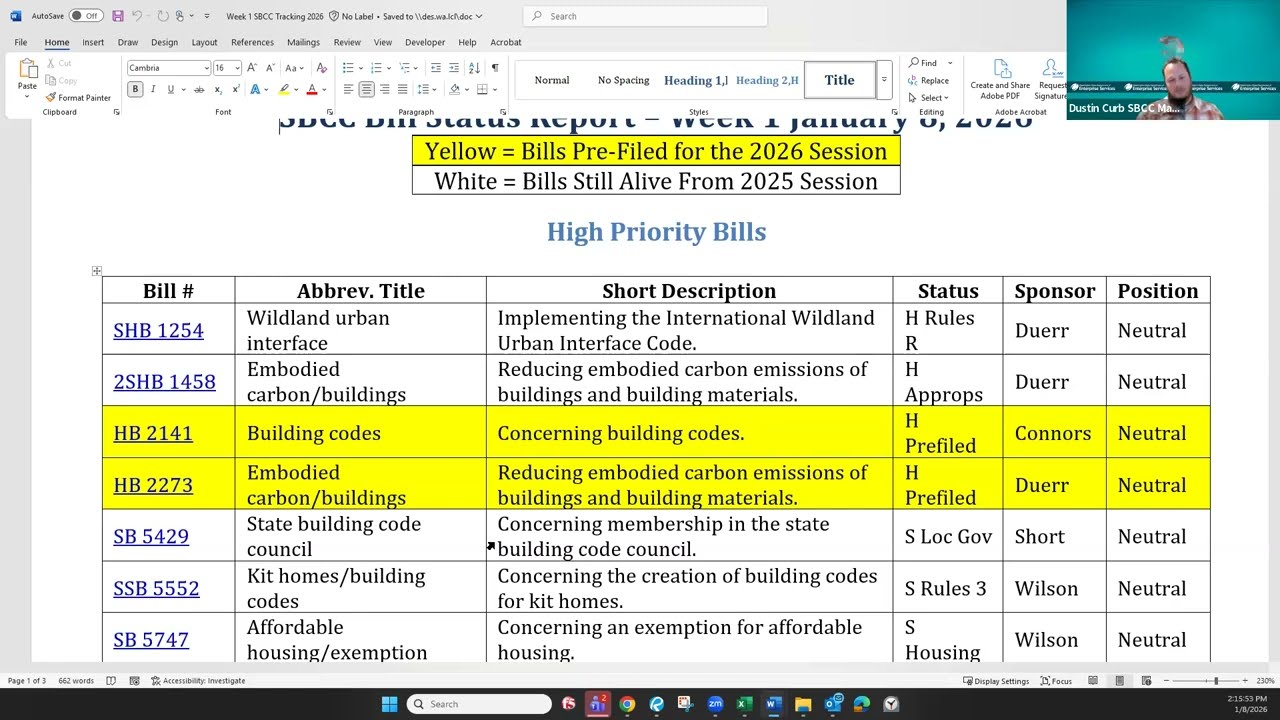Click the Undo arrow in title bar
This screenshot has width=1280, height=720.
coord(137,16)
